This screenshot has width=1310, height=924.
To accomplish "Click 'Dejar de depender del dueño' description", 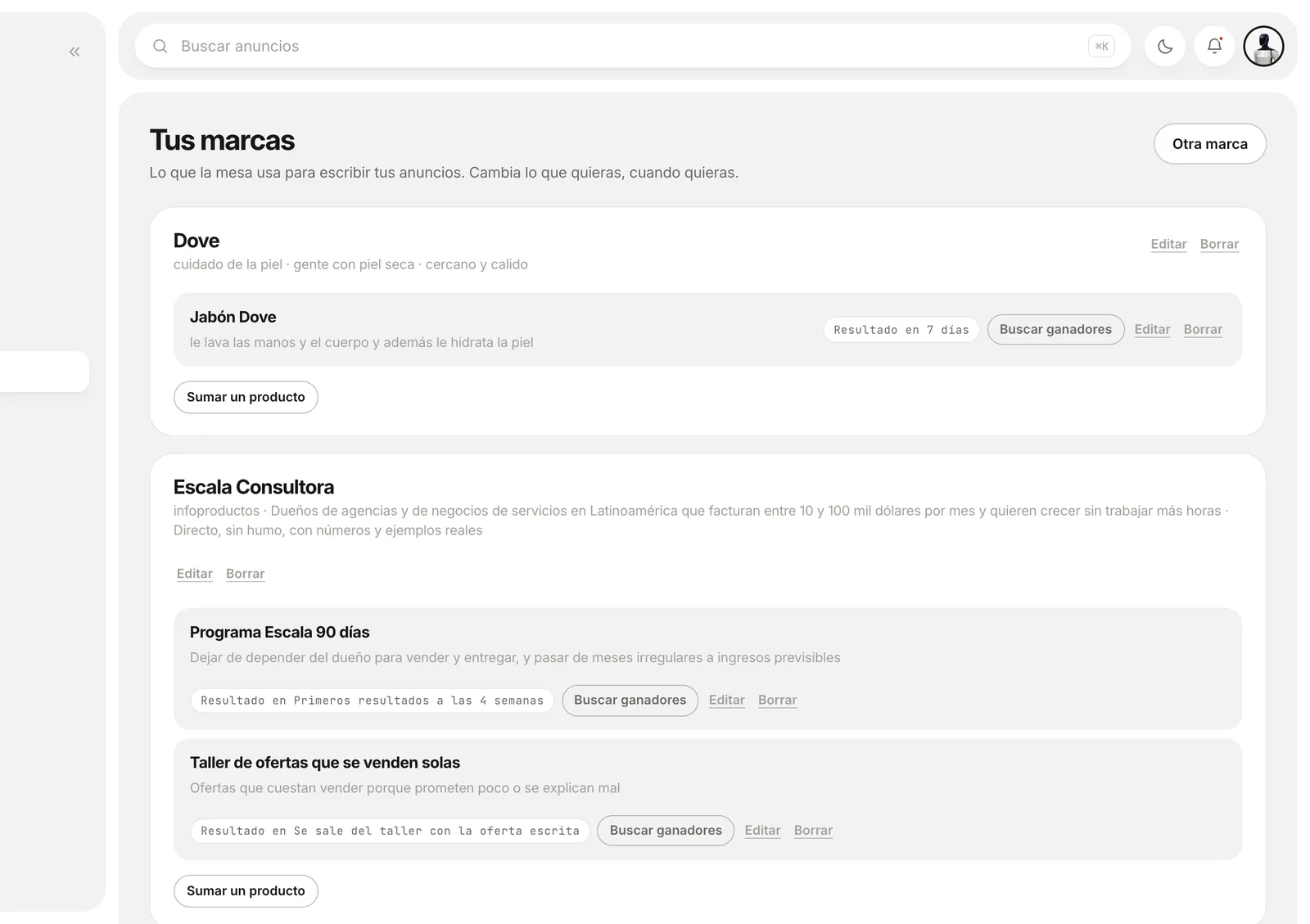I will coord(515,657).
